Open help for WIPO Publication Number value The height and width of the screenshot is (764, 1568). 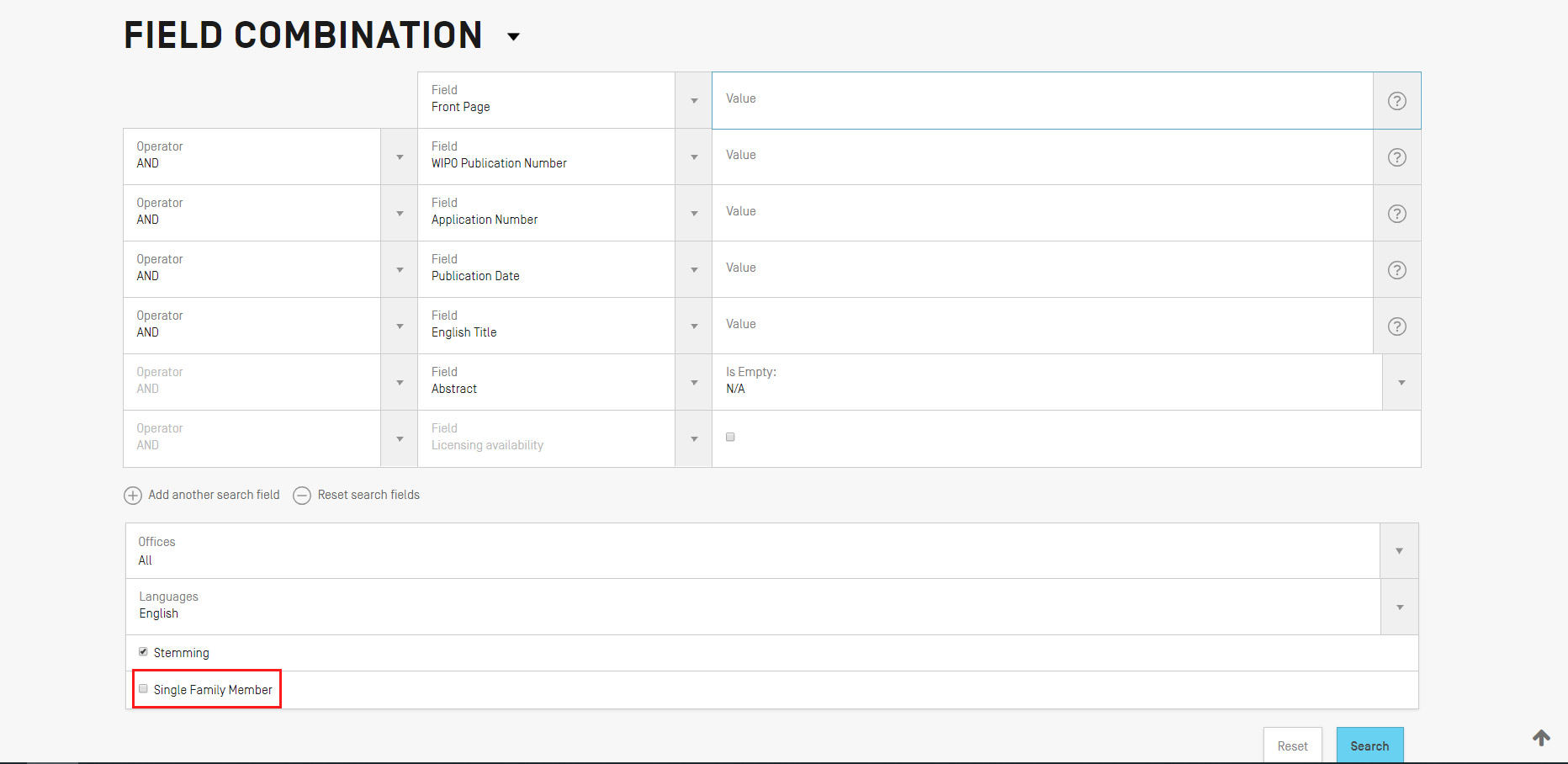point(1396,157)
